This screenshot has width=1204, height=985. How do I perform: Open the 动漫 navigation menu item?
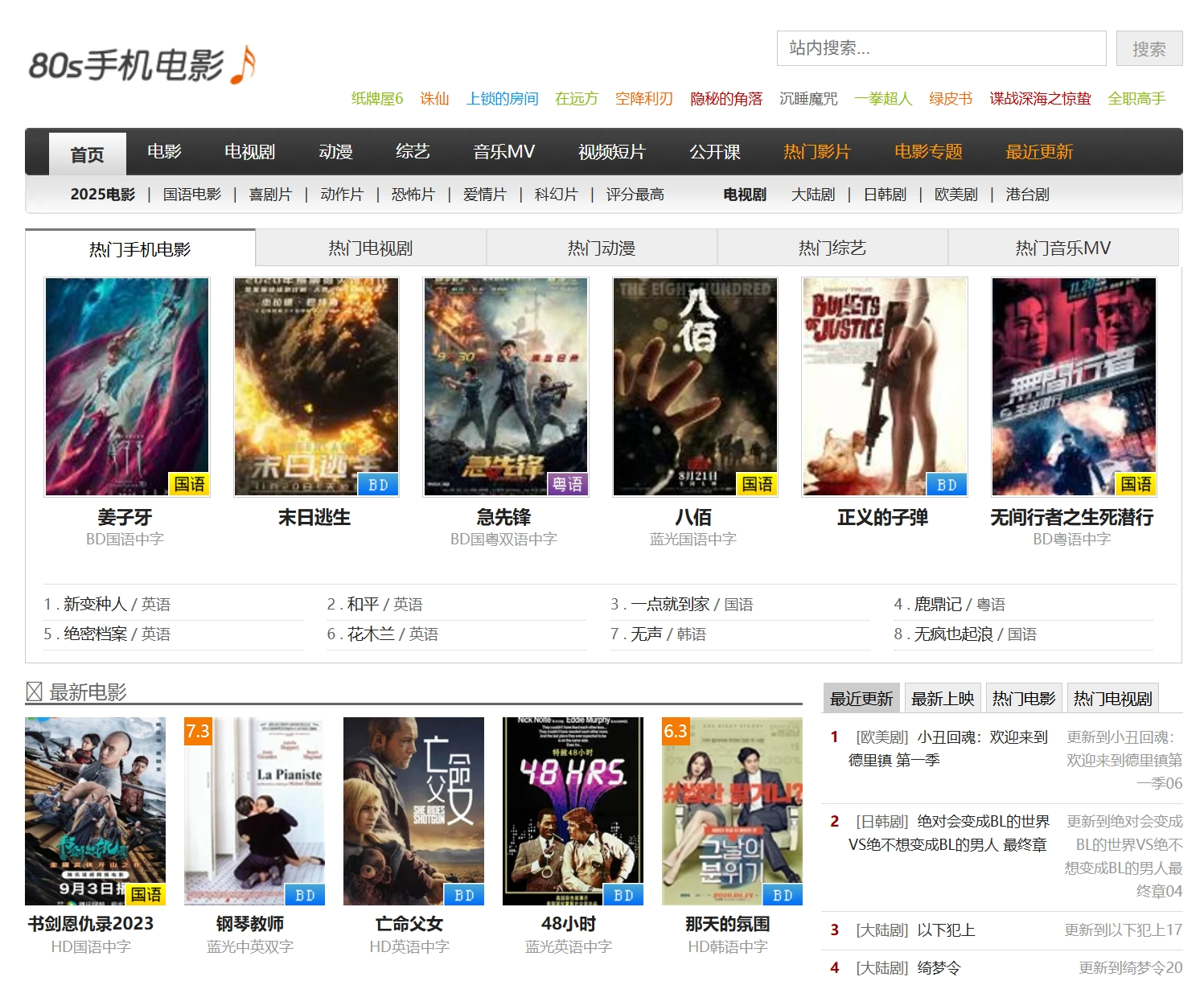pyautogui.click(x=335, y=152)
